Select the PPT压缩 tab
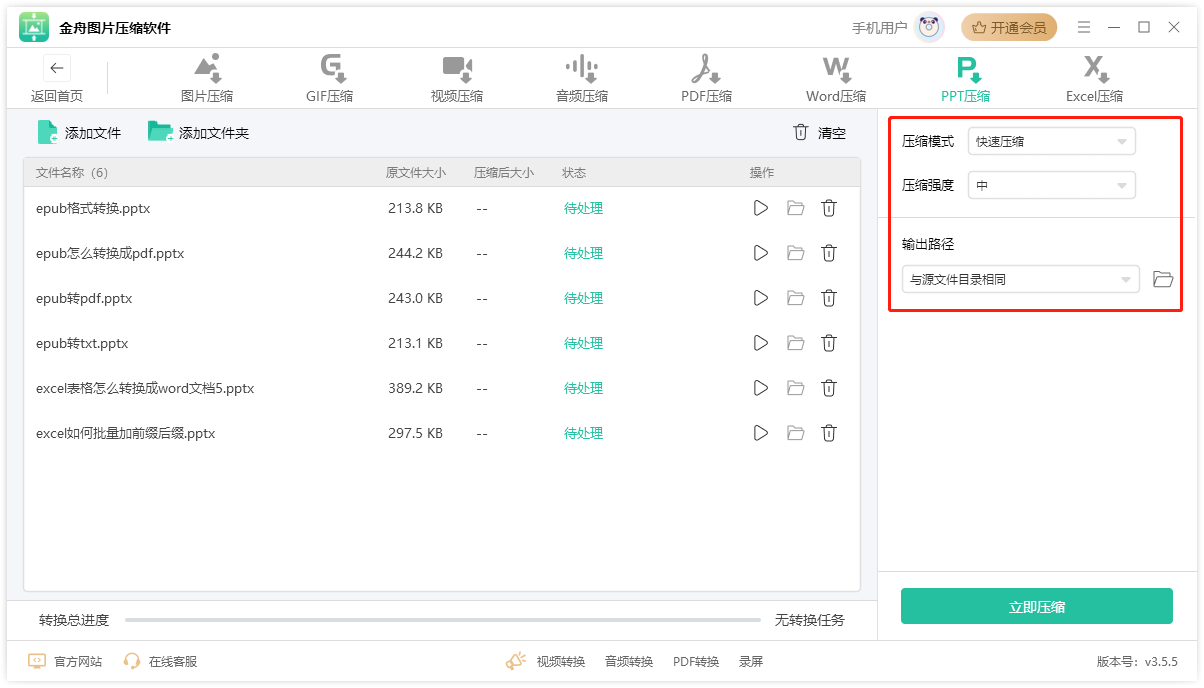1204x688 pixels. click(965, 79)
